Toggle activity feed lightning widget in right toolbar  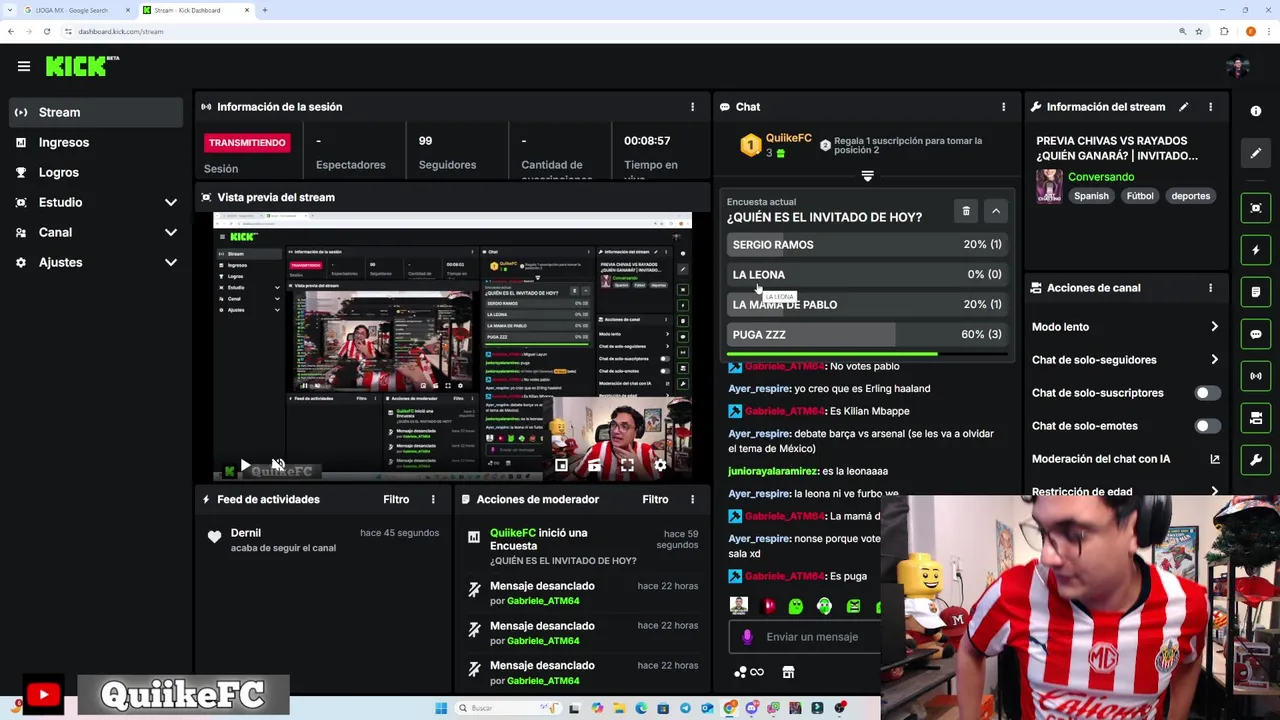coord(1256,250)
